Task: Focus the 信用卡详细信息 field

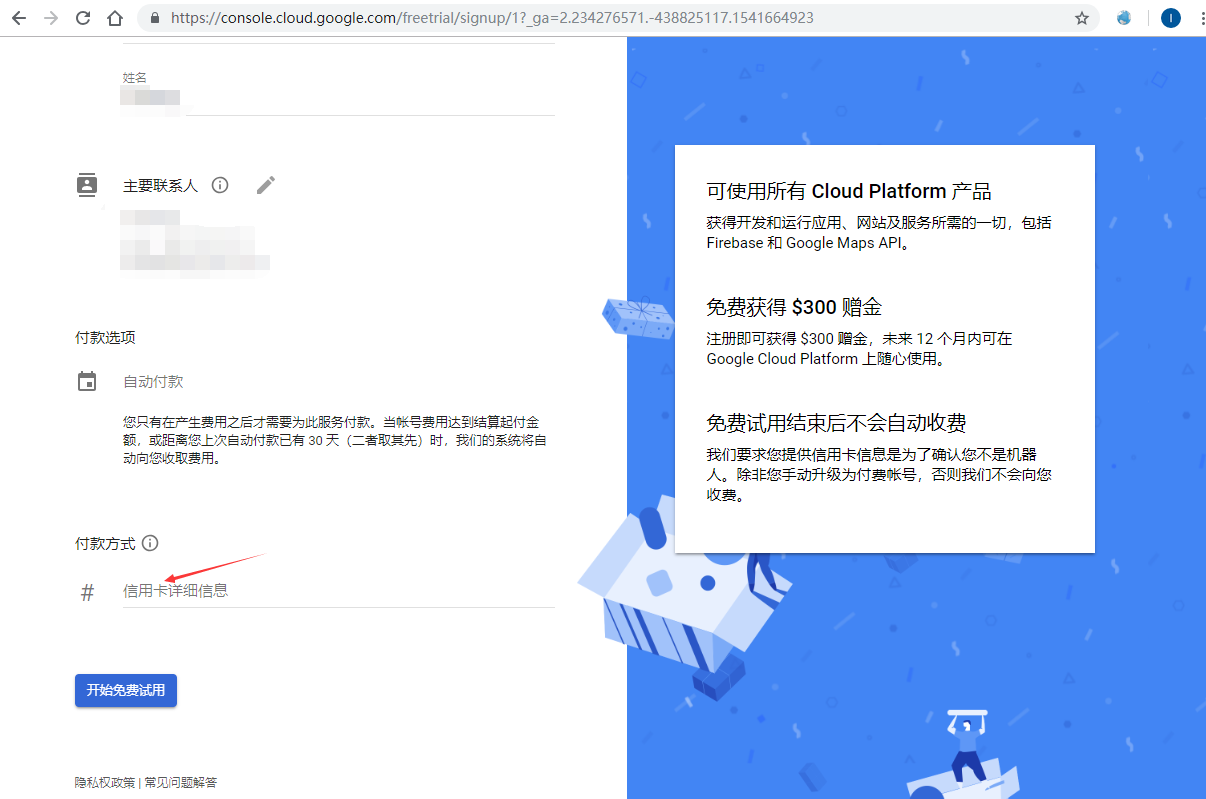Action: point(338,591)
